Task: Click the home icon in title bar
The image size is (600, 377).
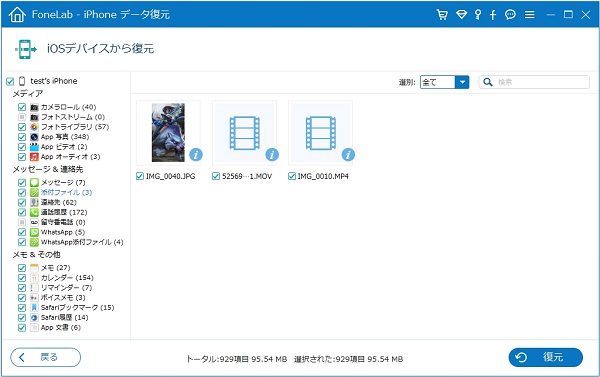Action: click(17, 15)
